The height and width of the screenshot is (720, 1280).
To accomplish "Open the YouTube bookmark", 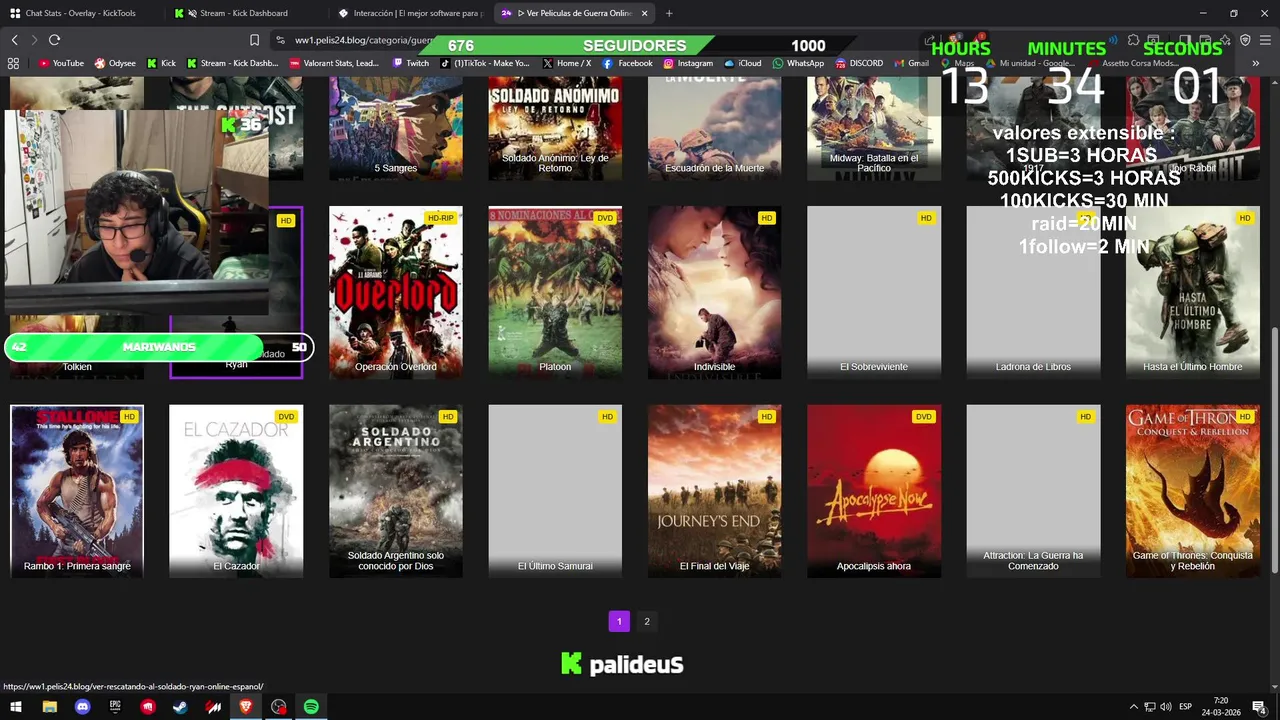I will tap(61, 63).
